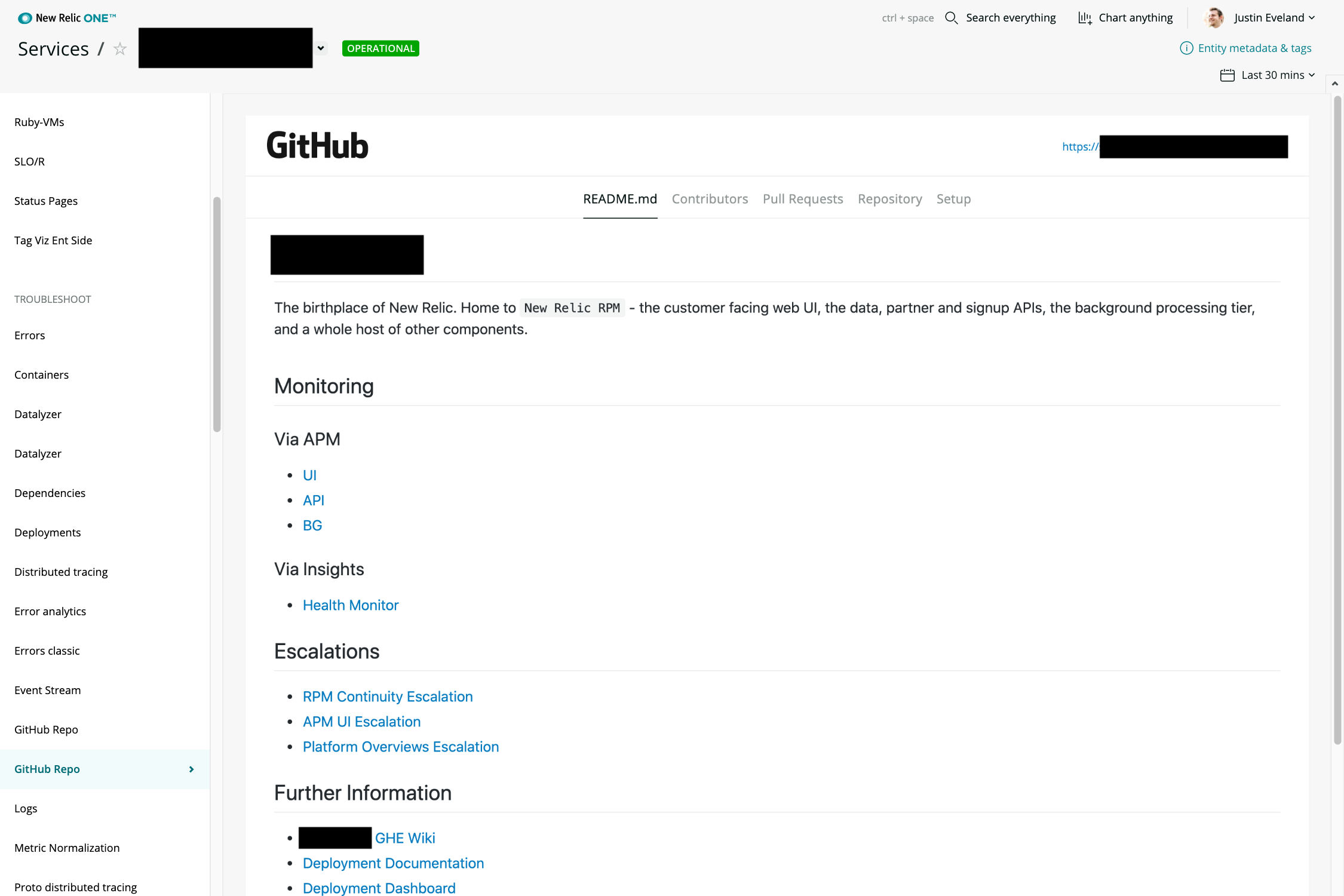Click the Setup tab in GitHub panel
1344x896 pixels.
[953, 198]
